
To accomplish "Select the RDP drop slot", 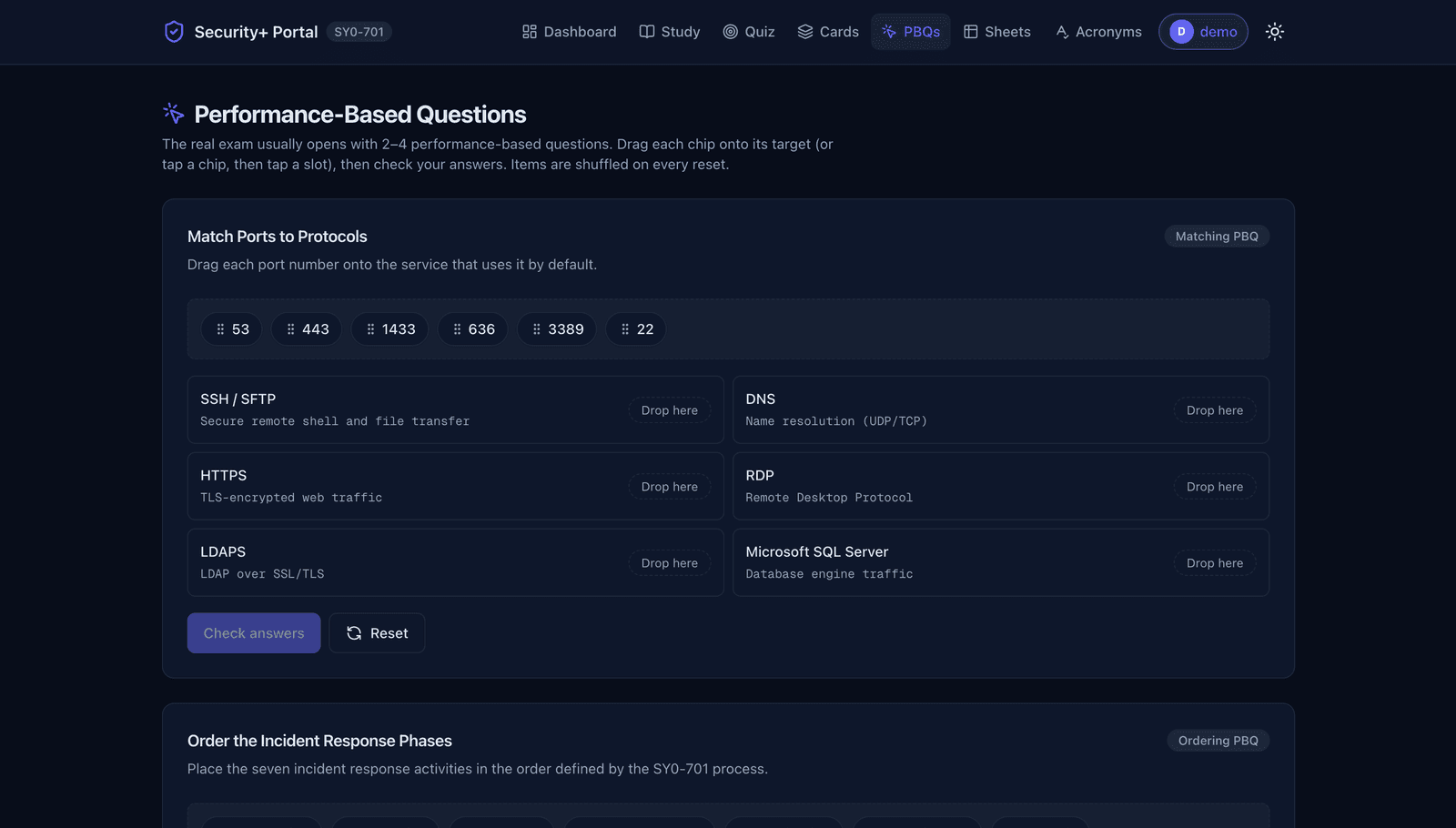I will [1215, 487].
